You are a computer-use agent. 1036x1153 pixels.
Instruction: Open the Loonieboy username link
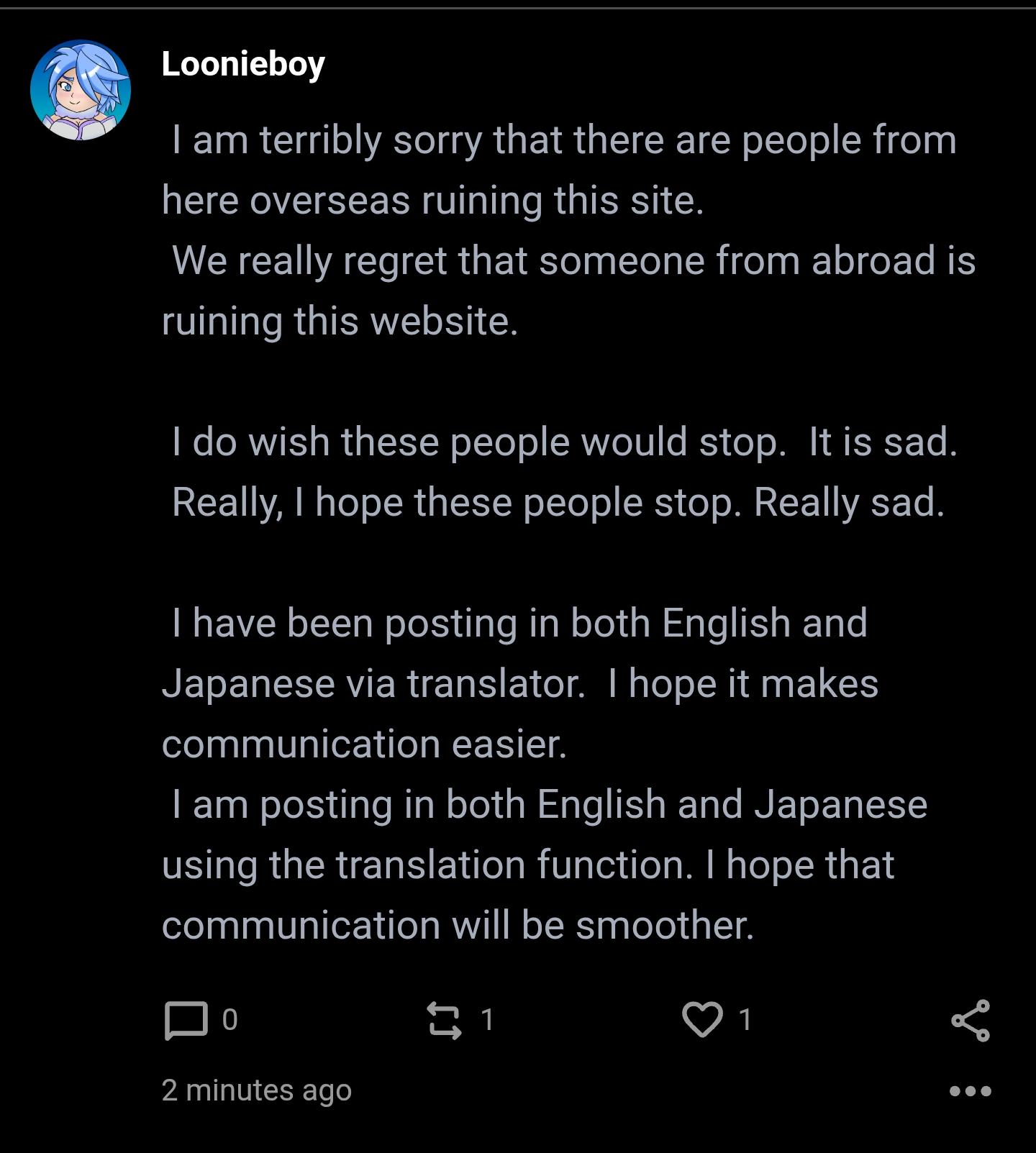pyautogui.click(x=243, y=64)
